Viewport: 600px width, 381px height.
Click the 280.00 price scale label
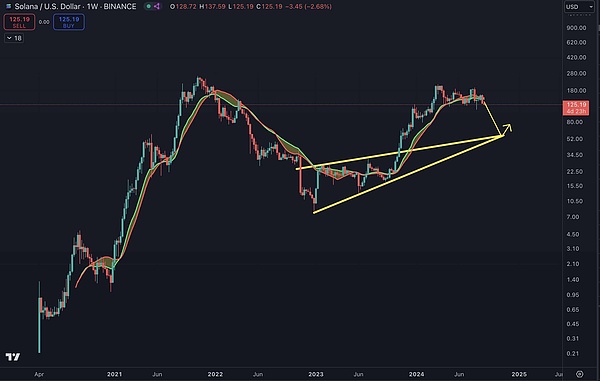click(576, 73)
